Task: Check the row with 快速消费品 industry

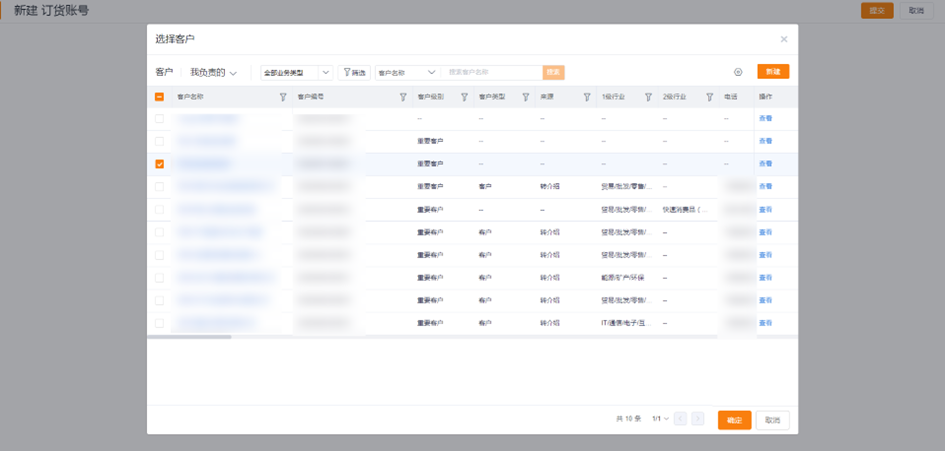Action: [x=159, y=210]
